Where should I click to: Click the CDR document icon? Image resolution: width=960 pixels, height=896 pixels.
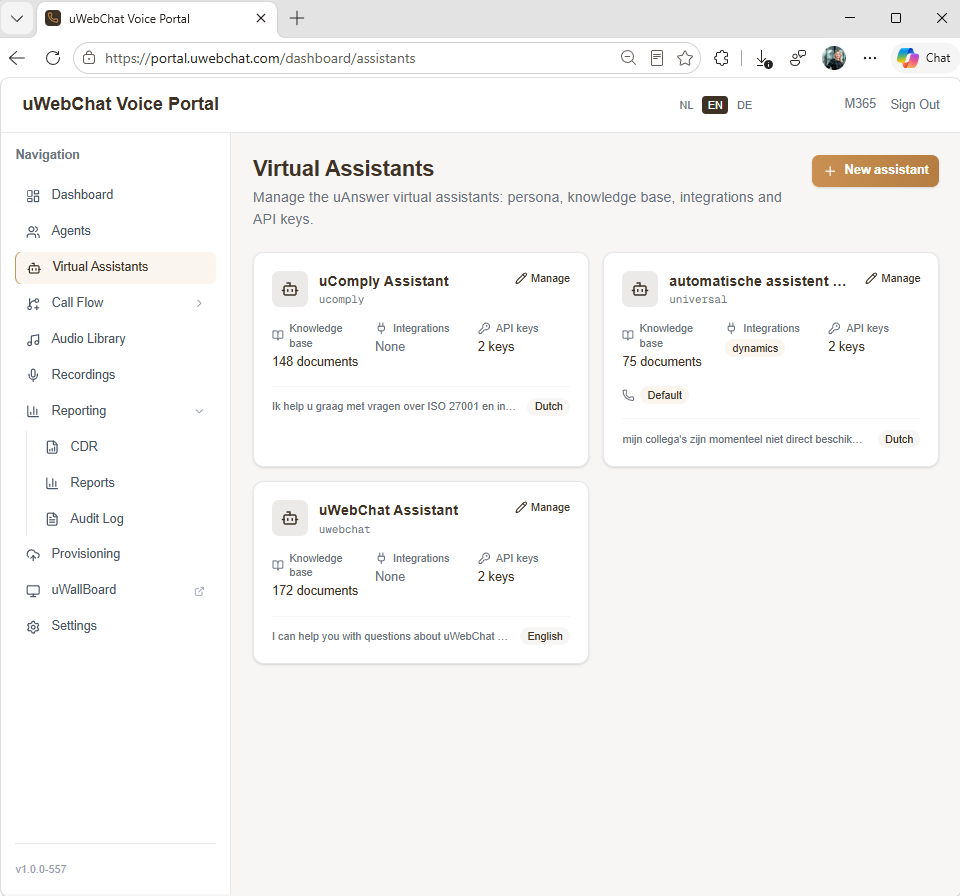click(x=52, y=447)
